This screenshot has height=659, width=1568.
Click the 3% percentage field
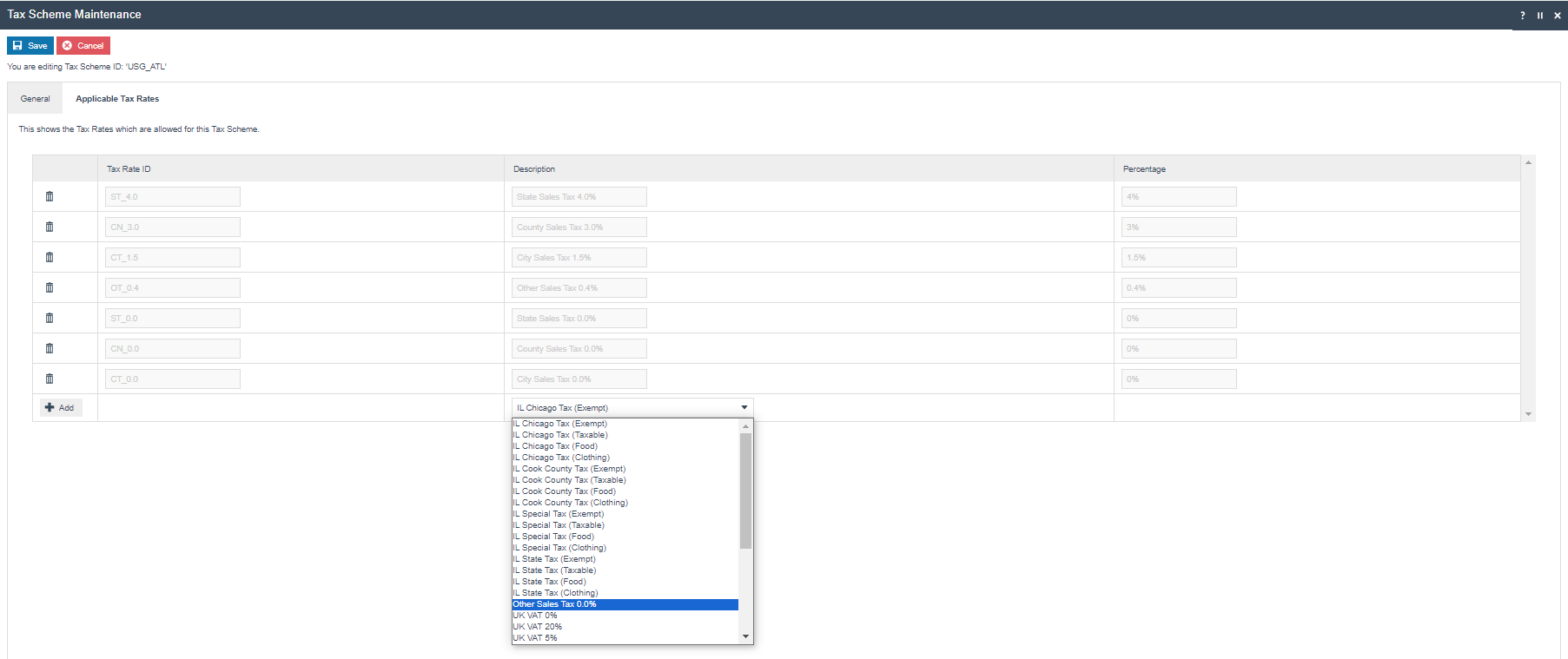[x=1179, y=227]
